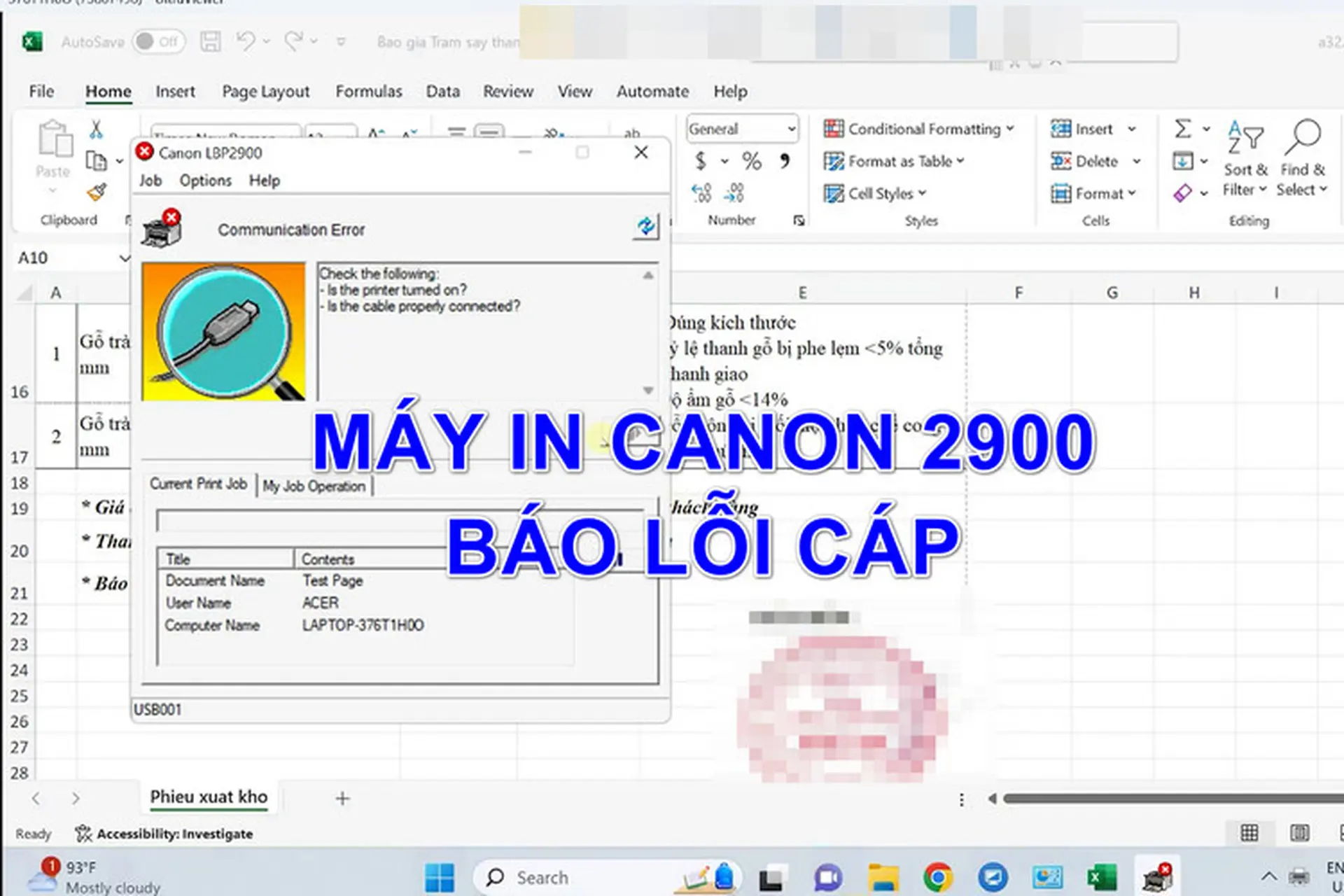This screenshot has width=1344, height=896.
Task: Click Accessibility: Investigate in the status bar
Action: click(x=164, y=834)
